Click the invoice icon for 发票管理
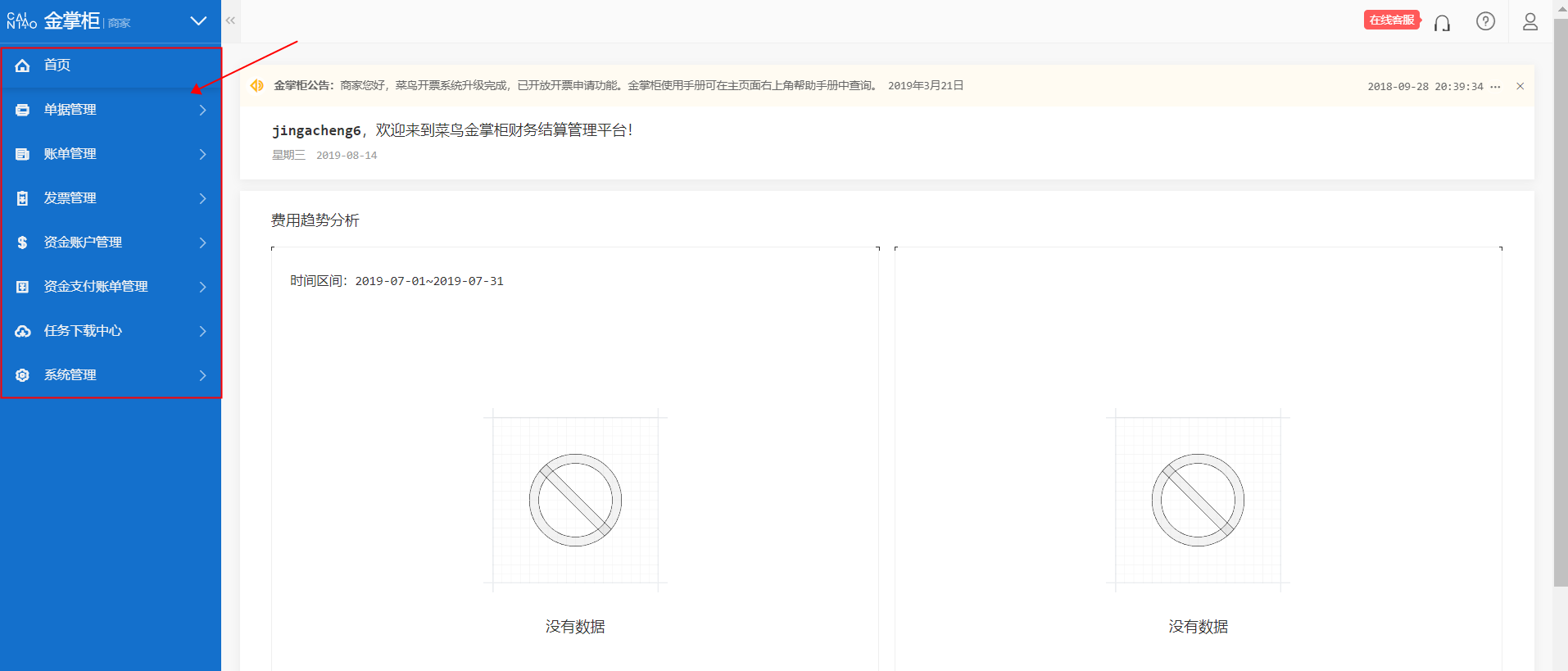 tap(22, 198)
